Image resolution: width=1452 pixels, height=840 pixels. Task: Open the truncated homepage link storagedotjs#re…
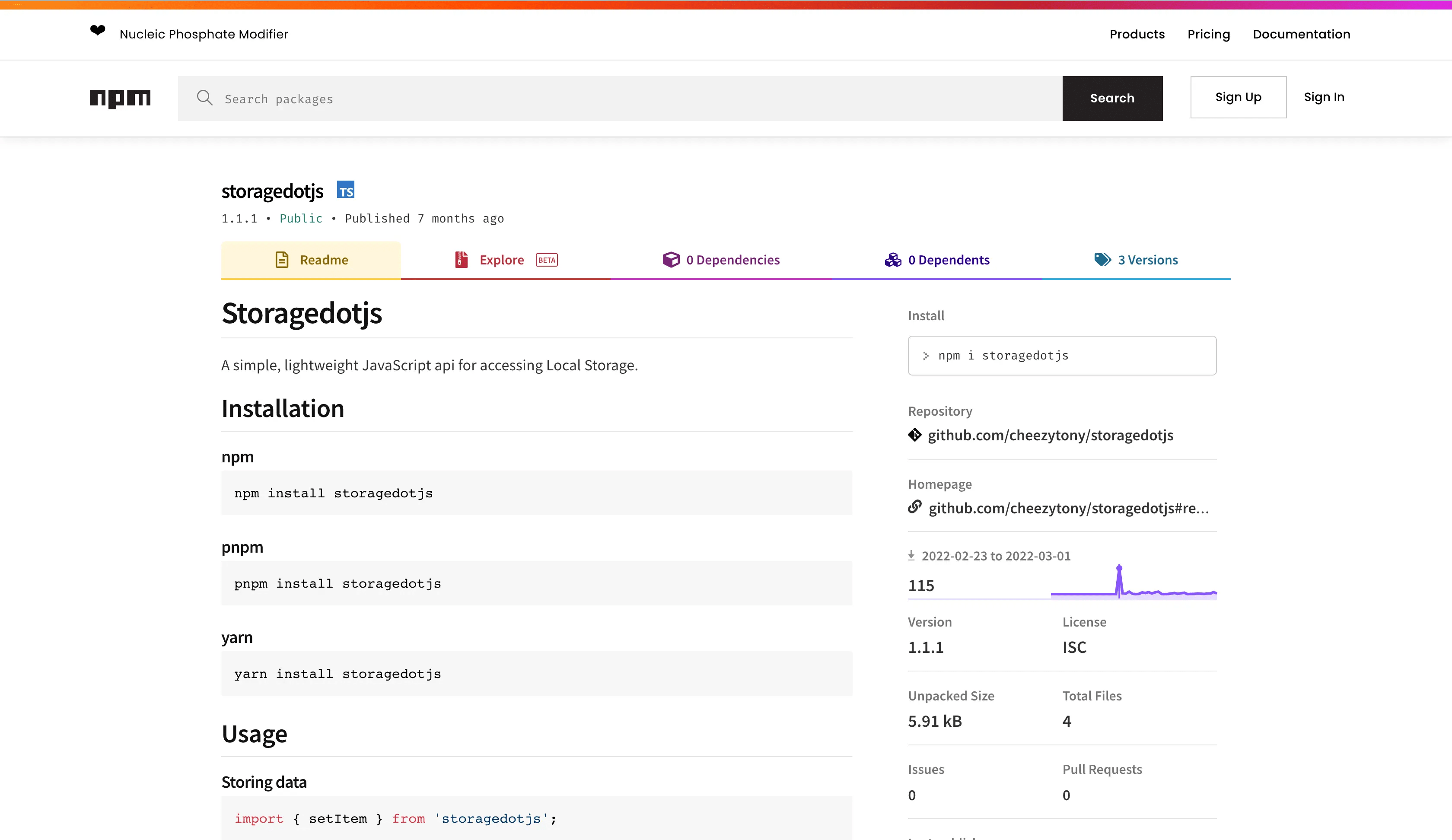(x=1069, y=508)
